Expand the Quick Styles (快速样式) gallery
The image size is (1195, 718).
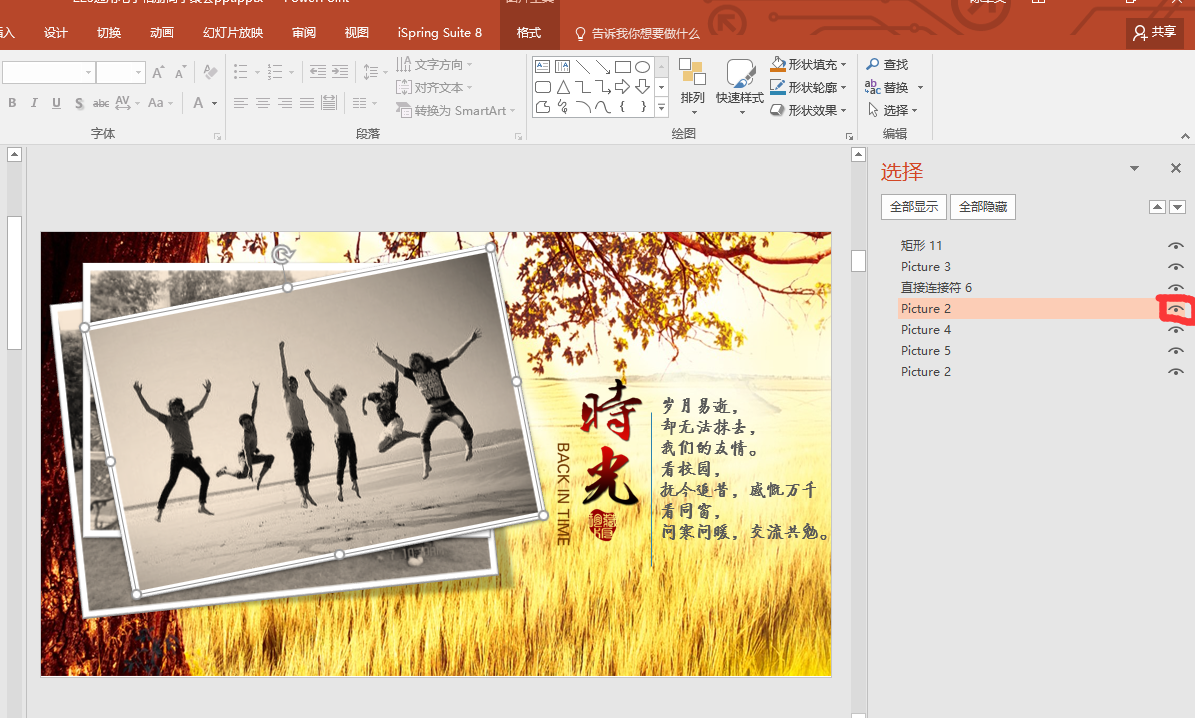tap(739, 87)
